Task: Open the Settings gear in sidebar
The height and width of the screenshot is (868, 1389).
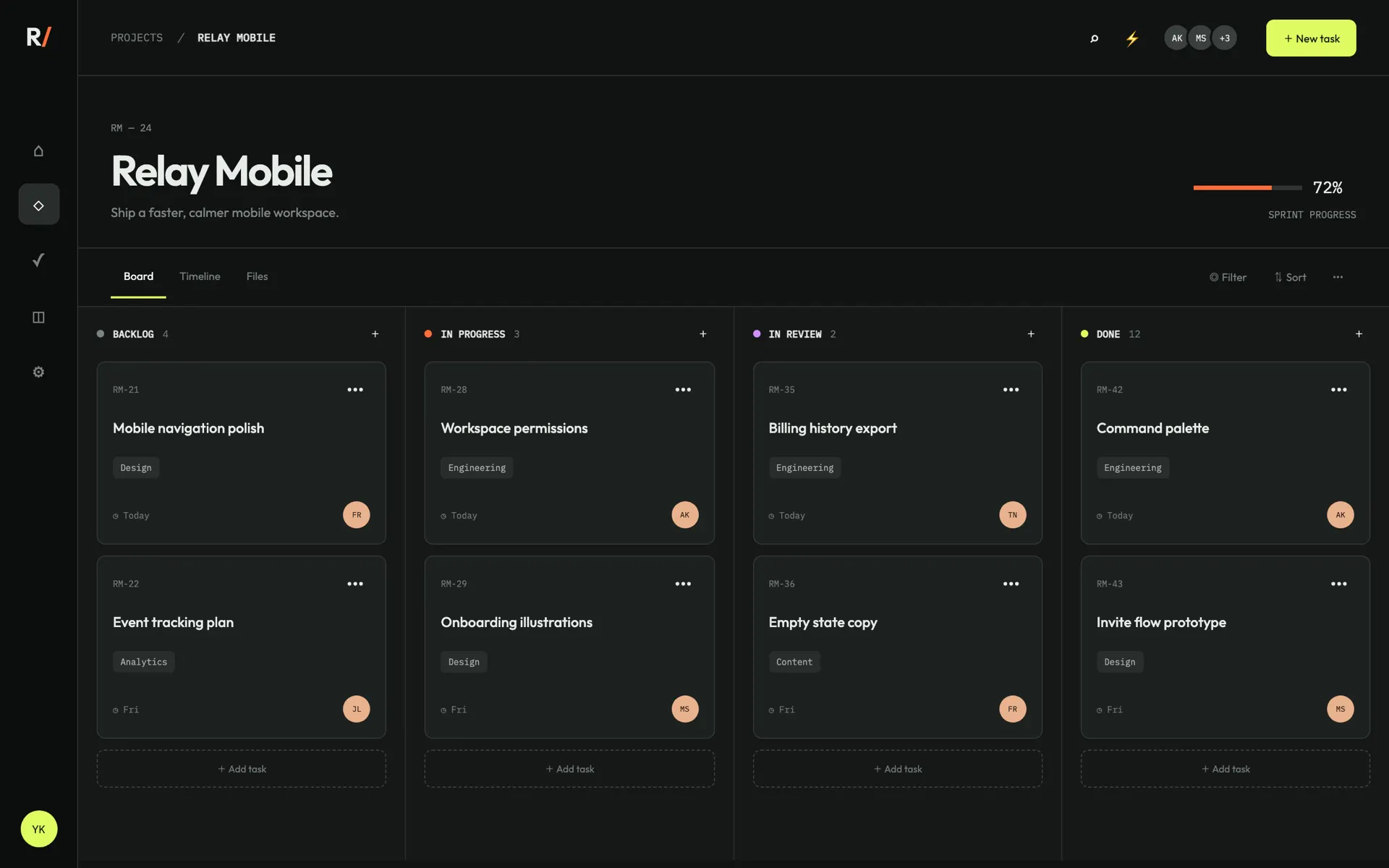Action: (38, 372)
